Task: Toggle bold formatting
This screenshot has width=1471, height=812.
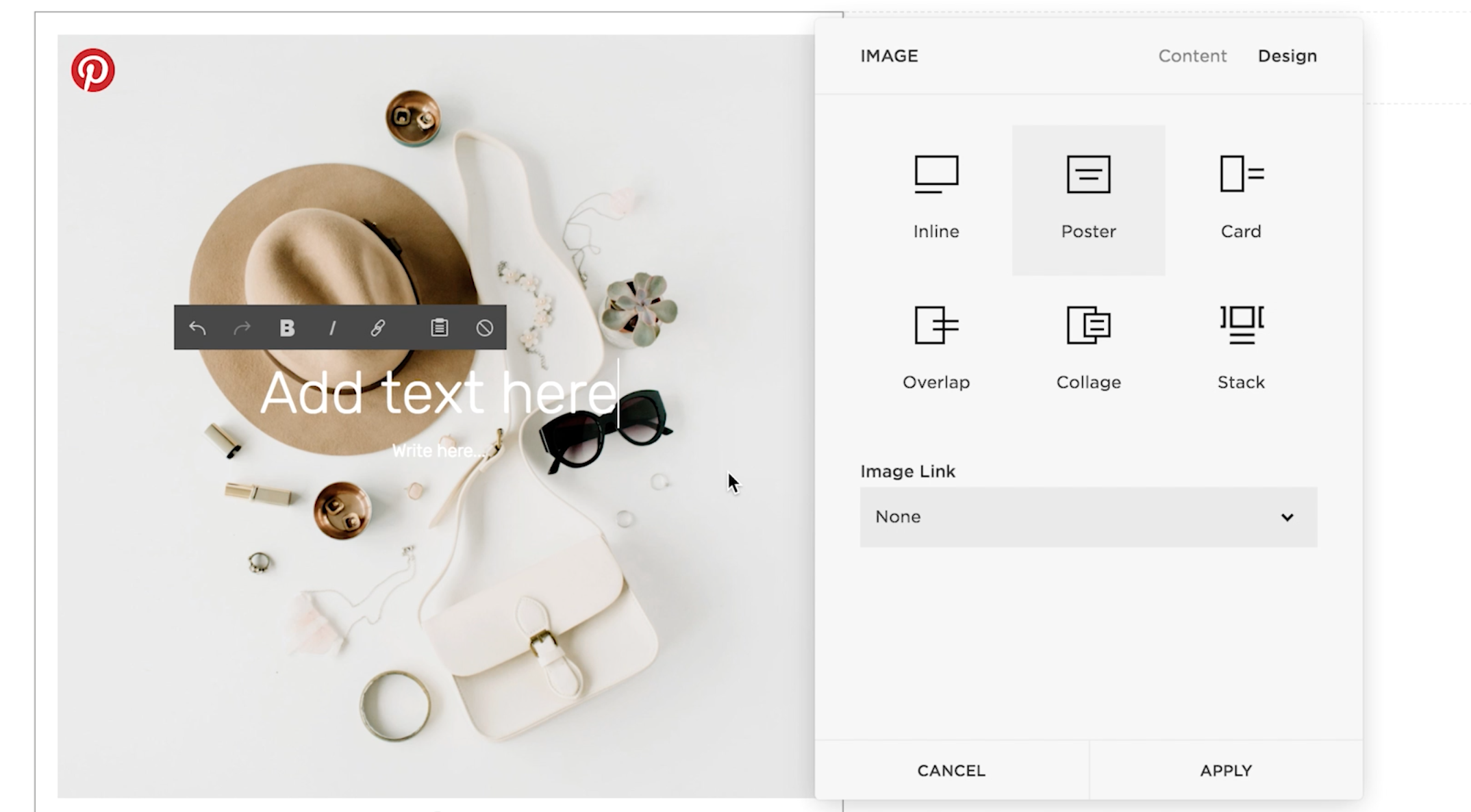Action: (x=287, y=328)
